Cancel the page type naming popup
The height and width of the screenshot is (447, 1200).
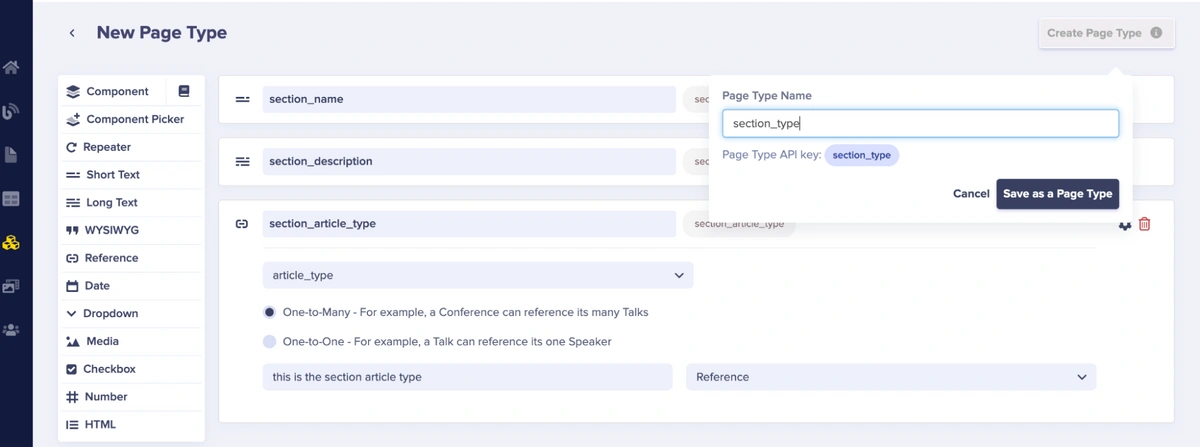tap(970, 194)
